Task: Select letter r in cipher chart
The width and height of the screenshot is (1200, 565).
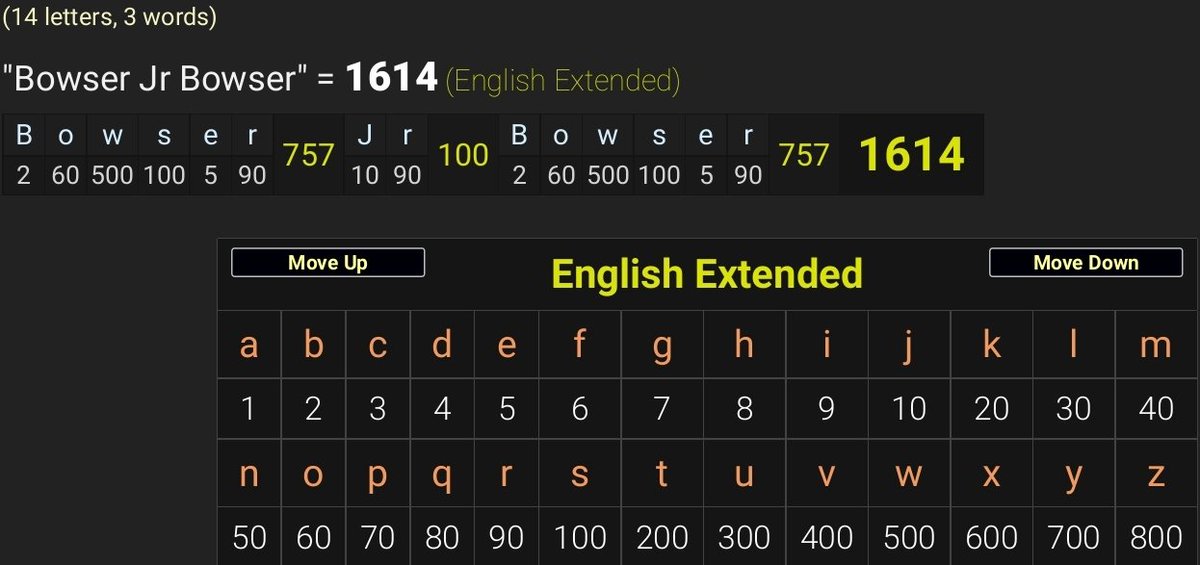Action: [506, 474]
